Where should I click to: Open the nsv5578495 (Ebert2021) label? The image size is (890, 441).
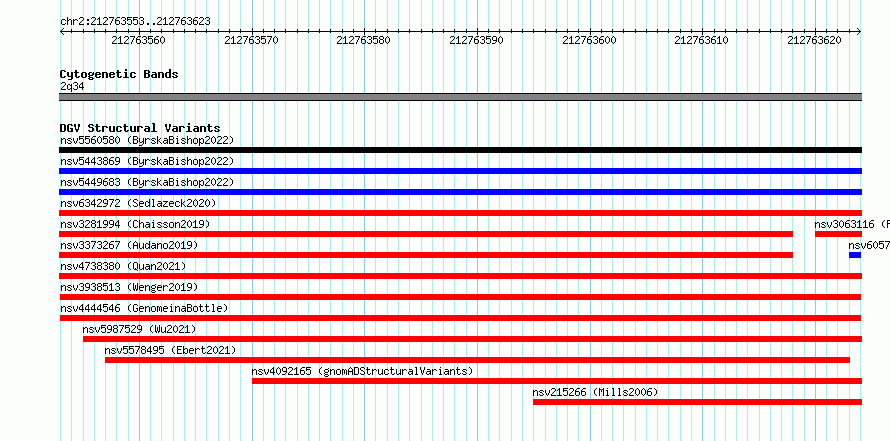point(170,350)
